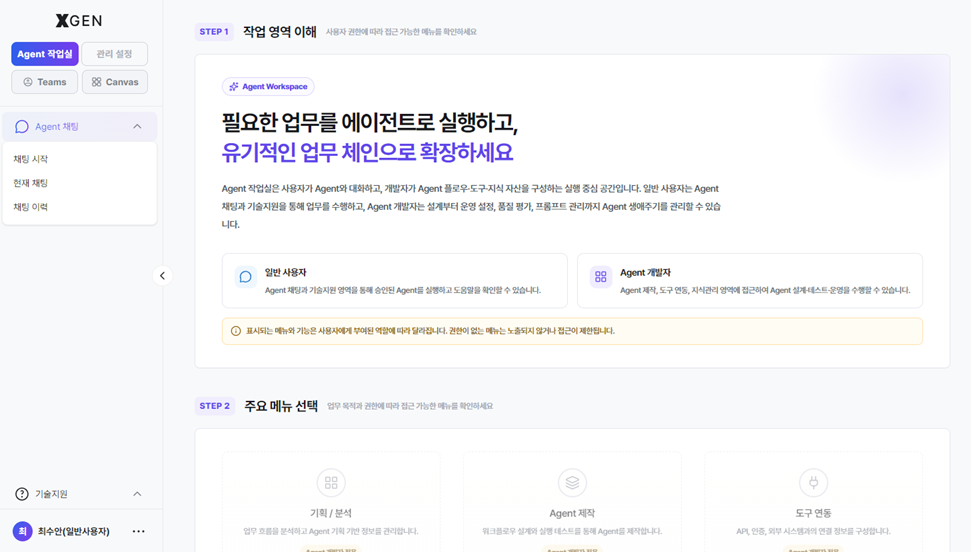The image size is (971, 552).
Task: Click the info icon in yellow notice
Action: coord(236,331)
